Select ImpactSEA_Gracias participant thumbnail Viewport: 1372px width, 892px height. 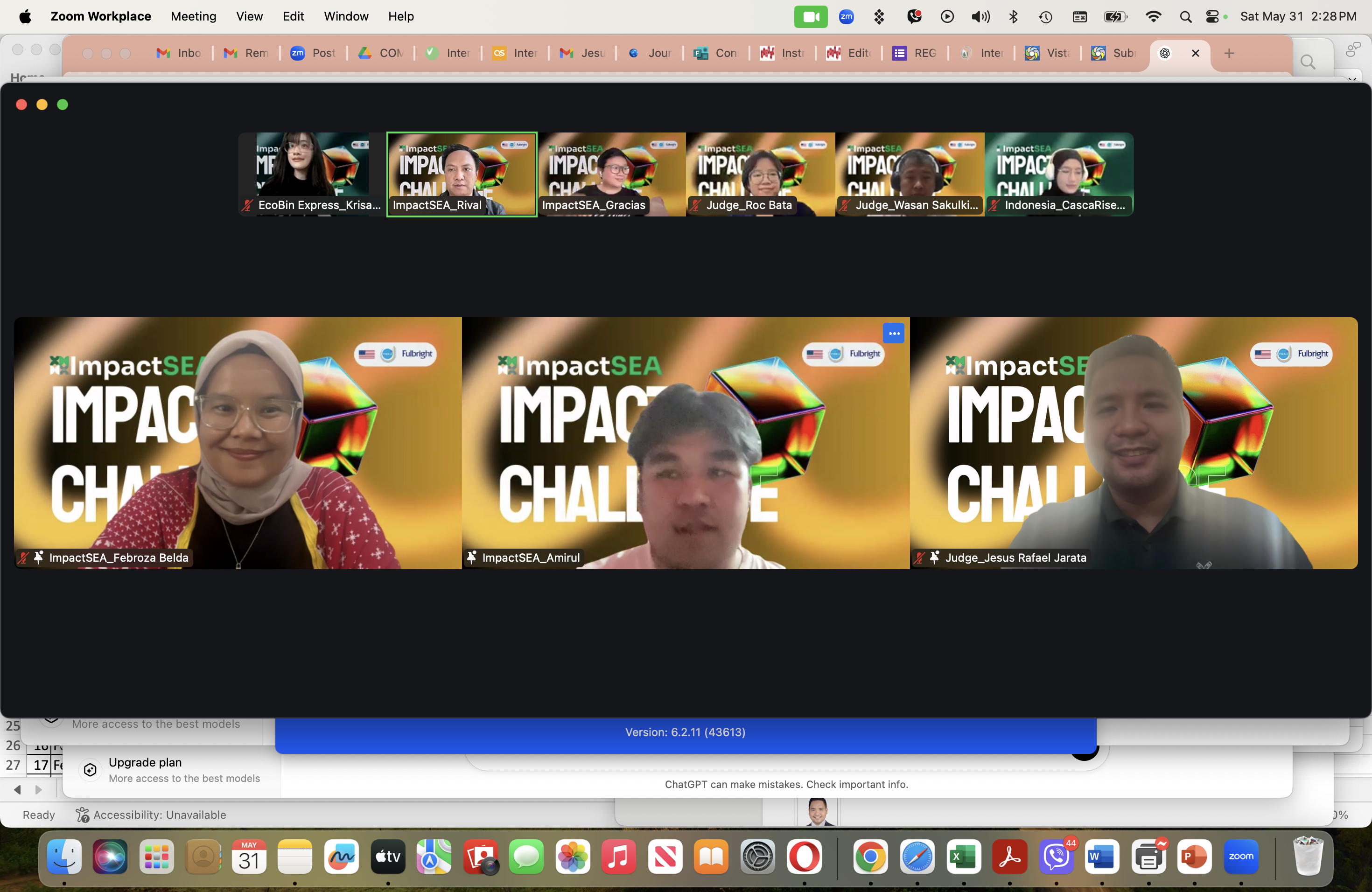coord(612,174)
